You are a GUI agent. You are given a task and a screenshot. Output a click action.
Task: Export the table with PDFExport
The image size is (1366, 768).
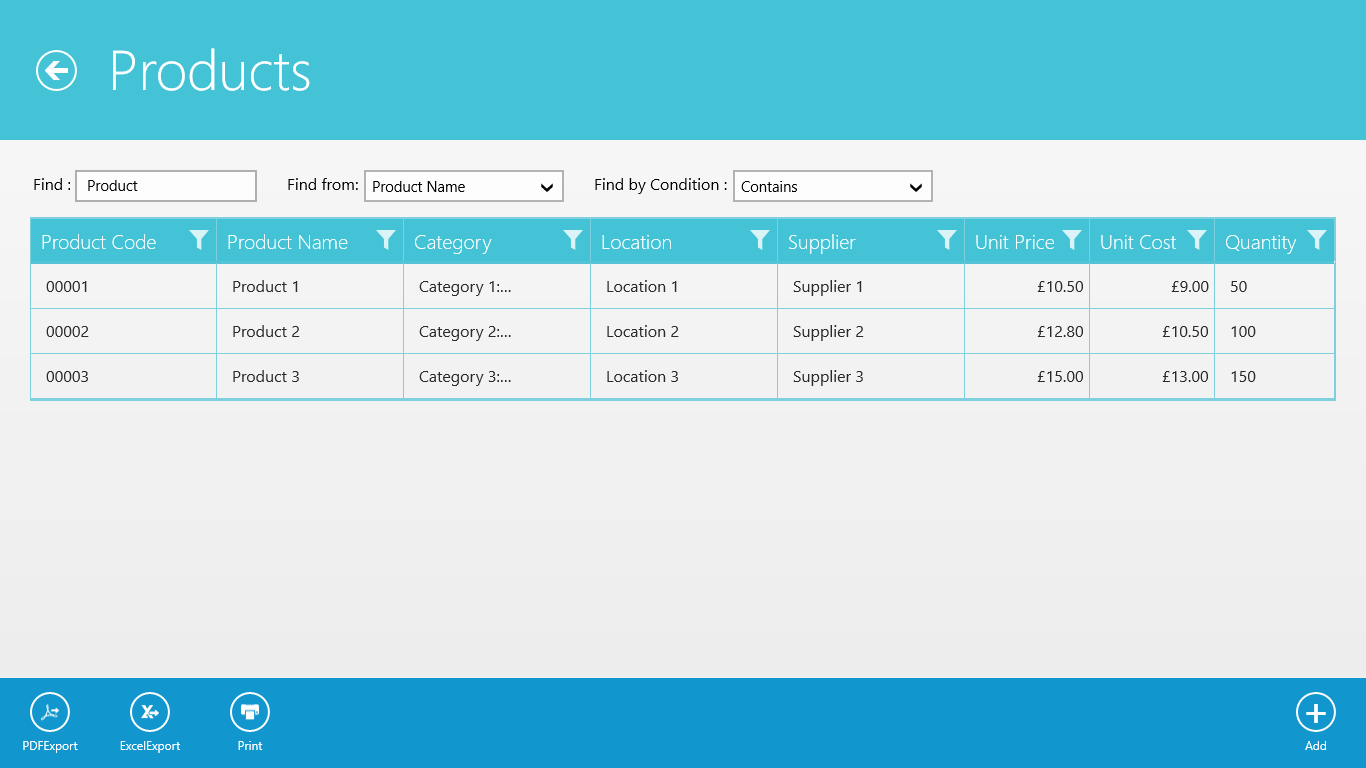coord(50,713)
